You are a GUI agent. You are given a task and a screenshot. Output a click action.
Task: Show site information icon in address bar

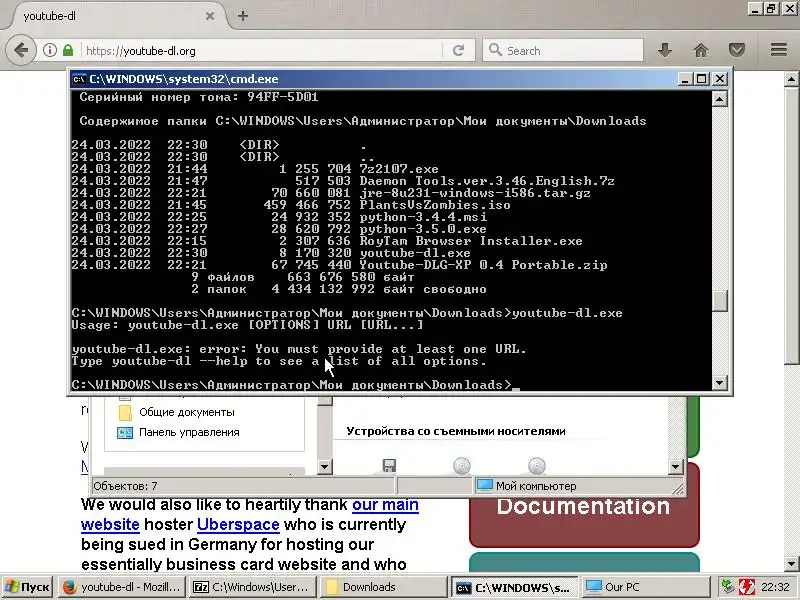tap(49, 51)
